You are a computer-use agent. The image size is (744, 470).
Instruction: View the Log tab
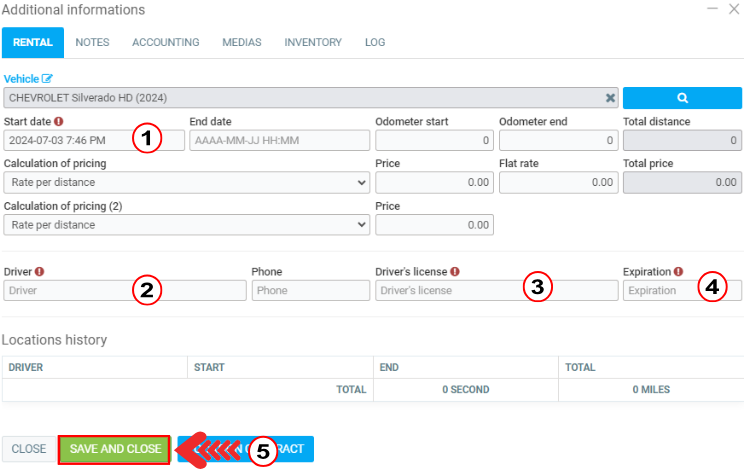coord(375,43)
